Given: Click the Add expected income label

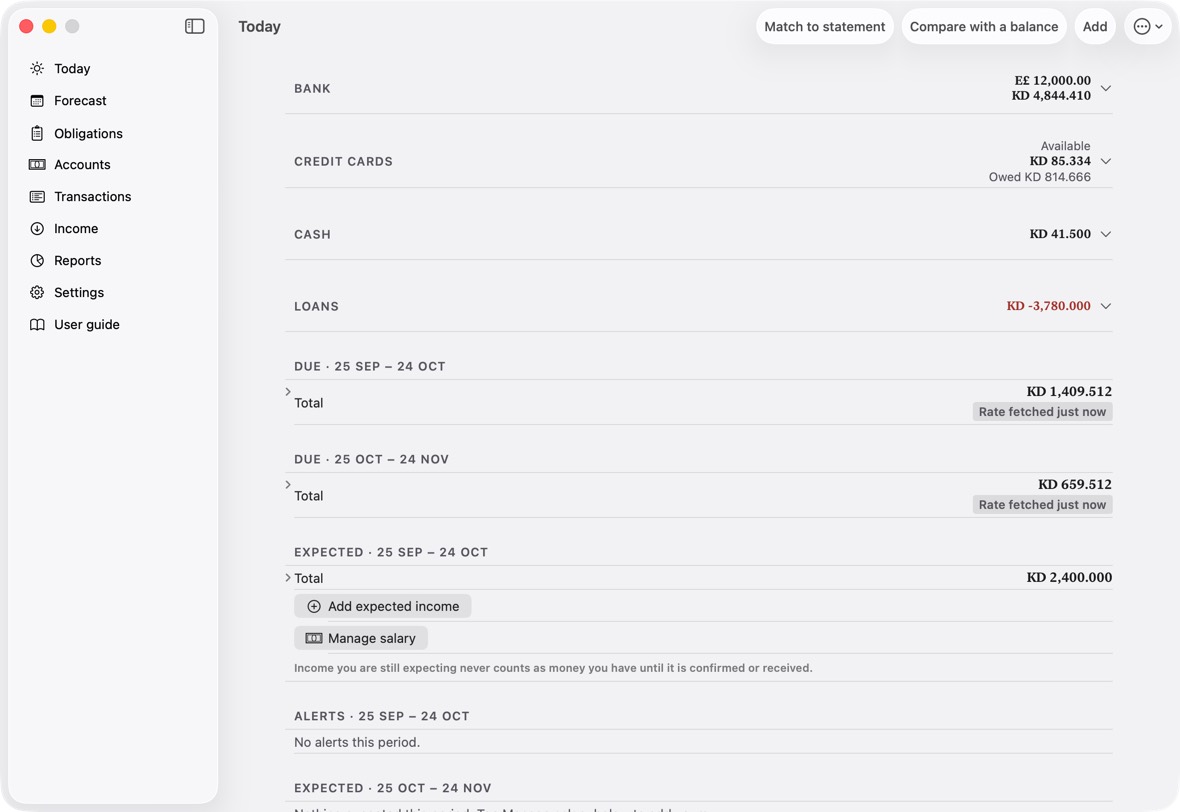Looking at the screenshot, I should tap(394, 607).
